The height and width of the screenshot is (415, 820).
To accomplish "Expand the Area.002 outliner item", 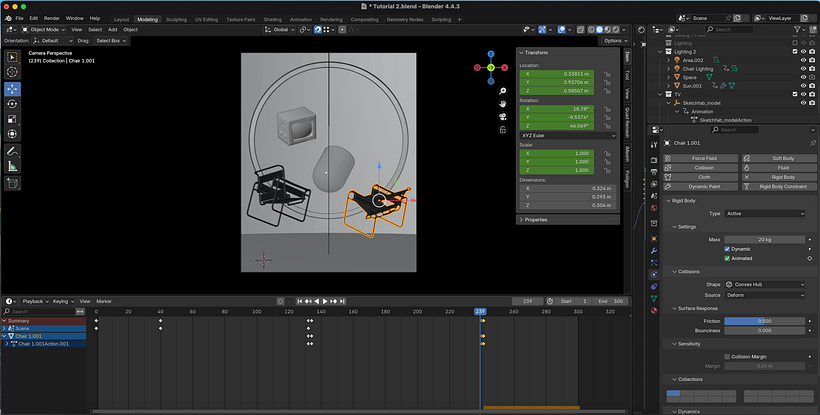I will [668, 60].
